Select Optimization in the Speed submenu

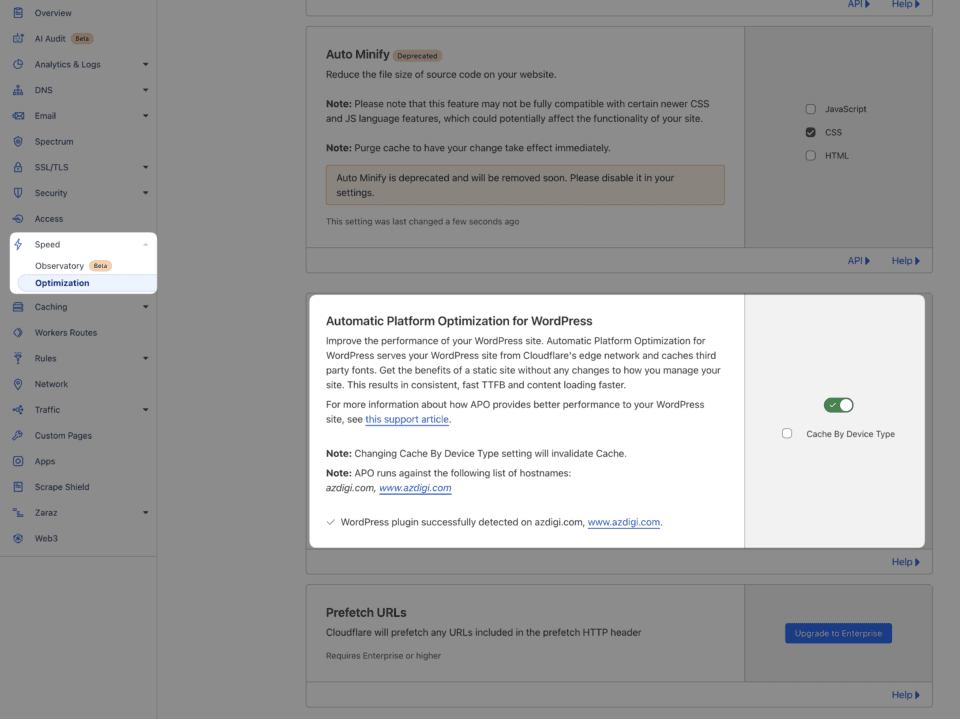[x=62, y=283]
